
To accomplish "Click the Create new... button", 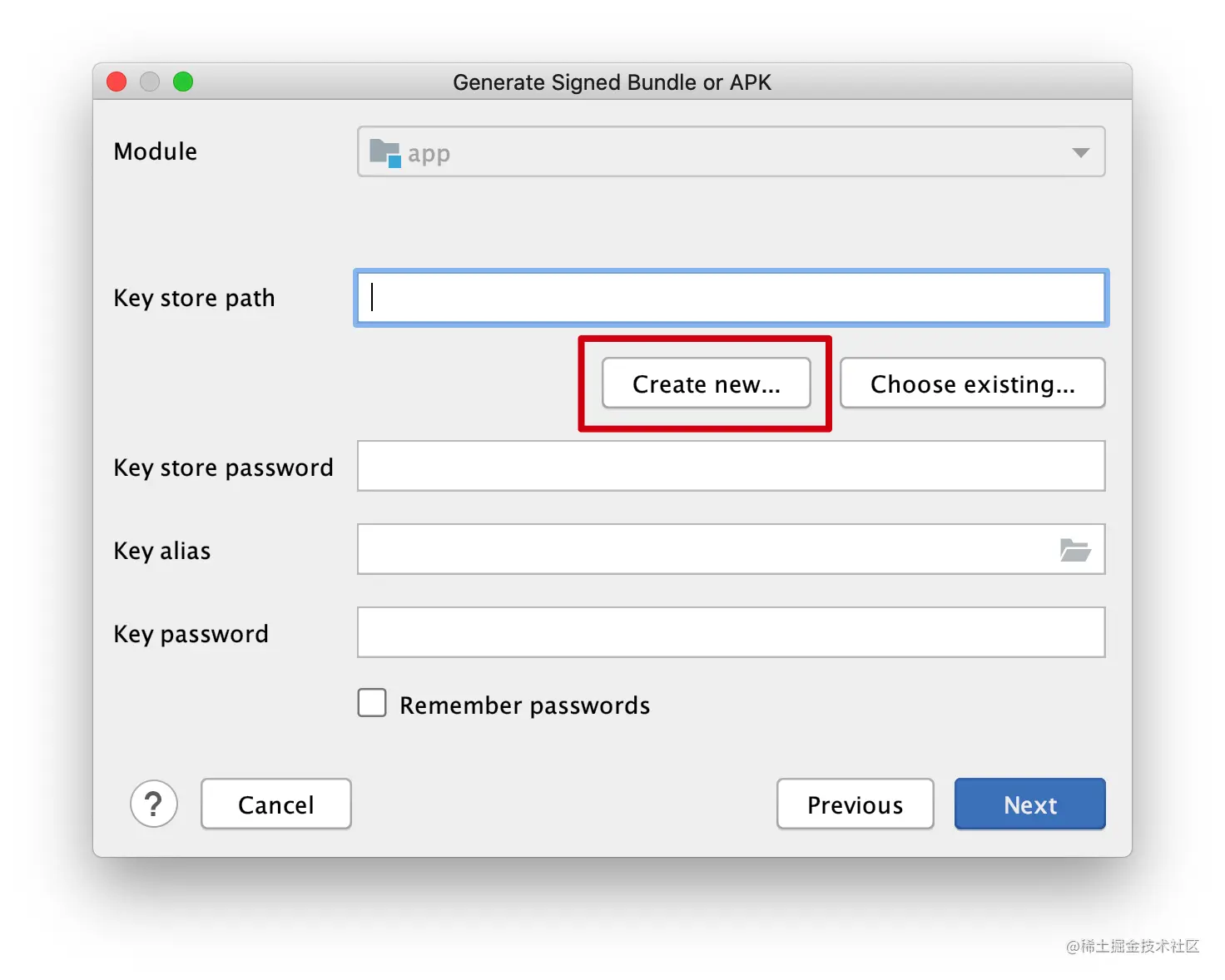I will click(x=707, y=384).
